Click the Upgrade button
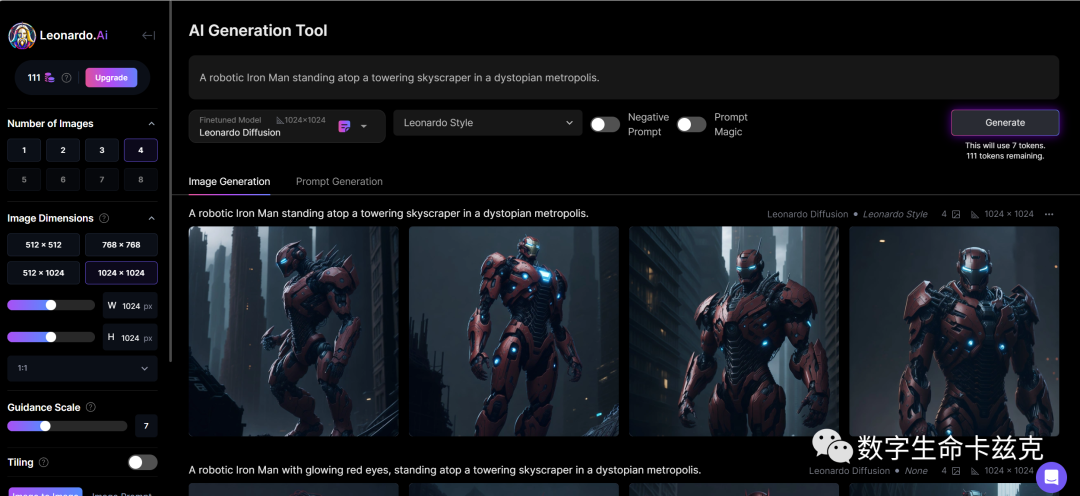1080x496 pixels. (x=111, y=78)
